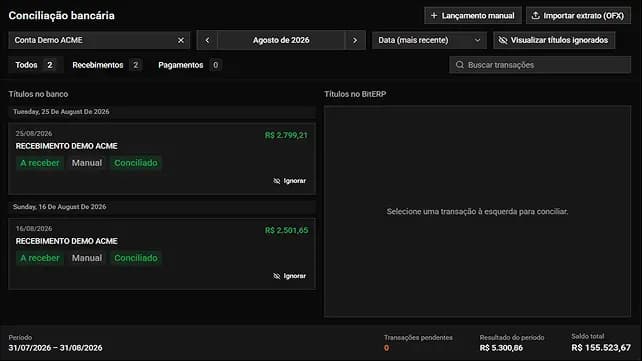Click the A receber tag on 16/08 transaction

click(x=40, y=258)
